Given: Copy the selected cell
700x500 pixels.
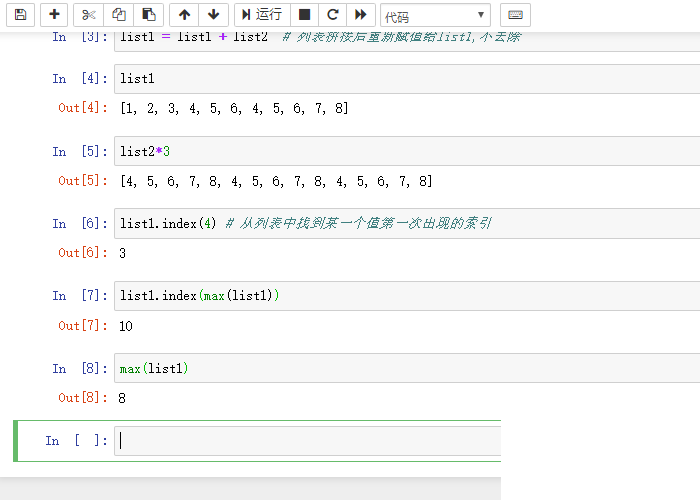Looking at the screenshot, I should pos(119,15).
